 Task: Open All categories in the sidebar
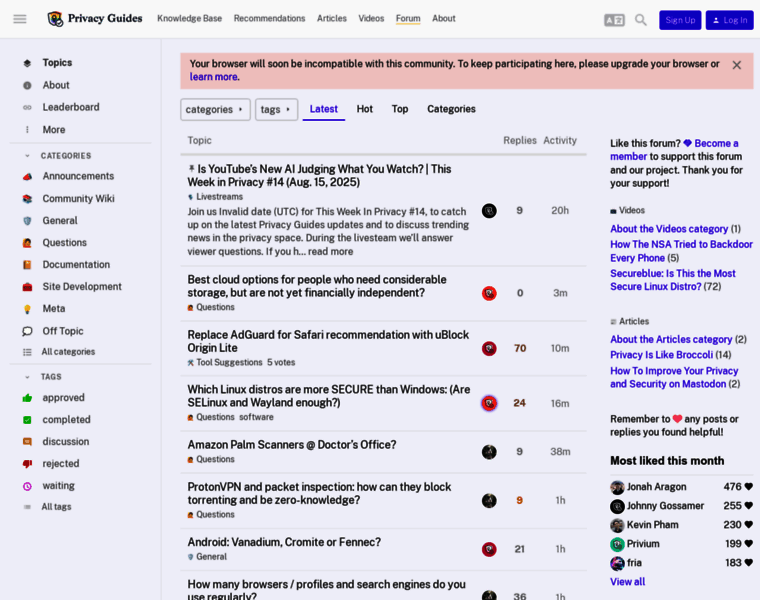68,352
